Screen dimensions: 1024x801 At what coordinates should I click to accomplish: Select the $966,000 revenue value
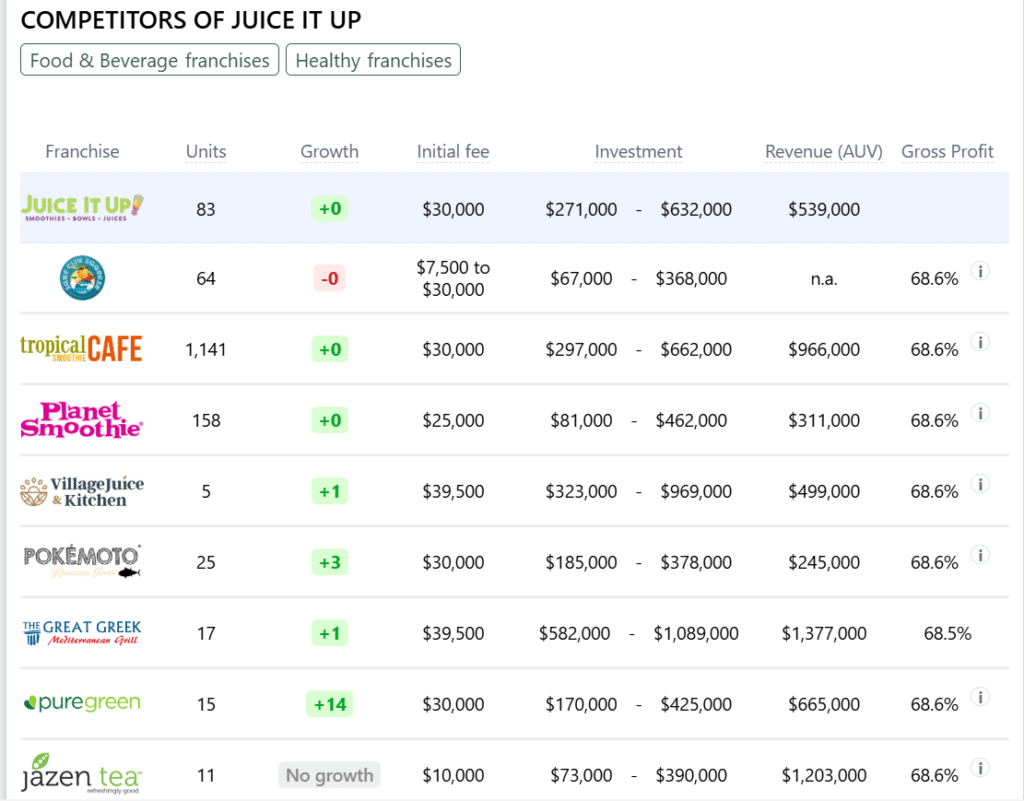click(x=824, y=350)
